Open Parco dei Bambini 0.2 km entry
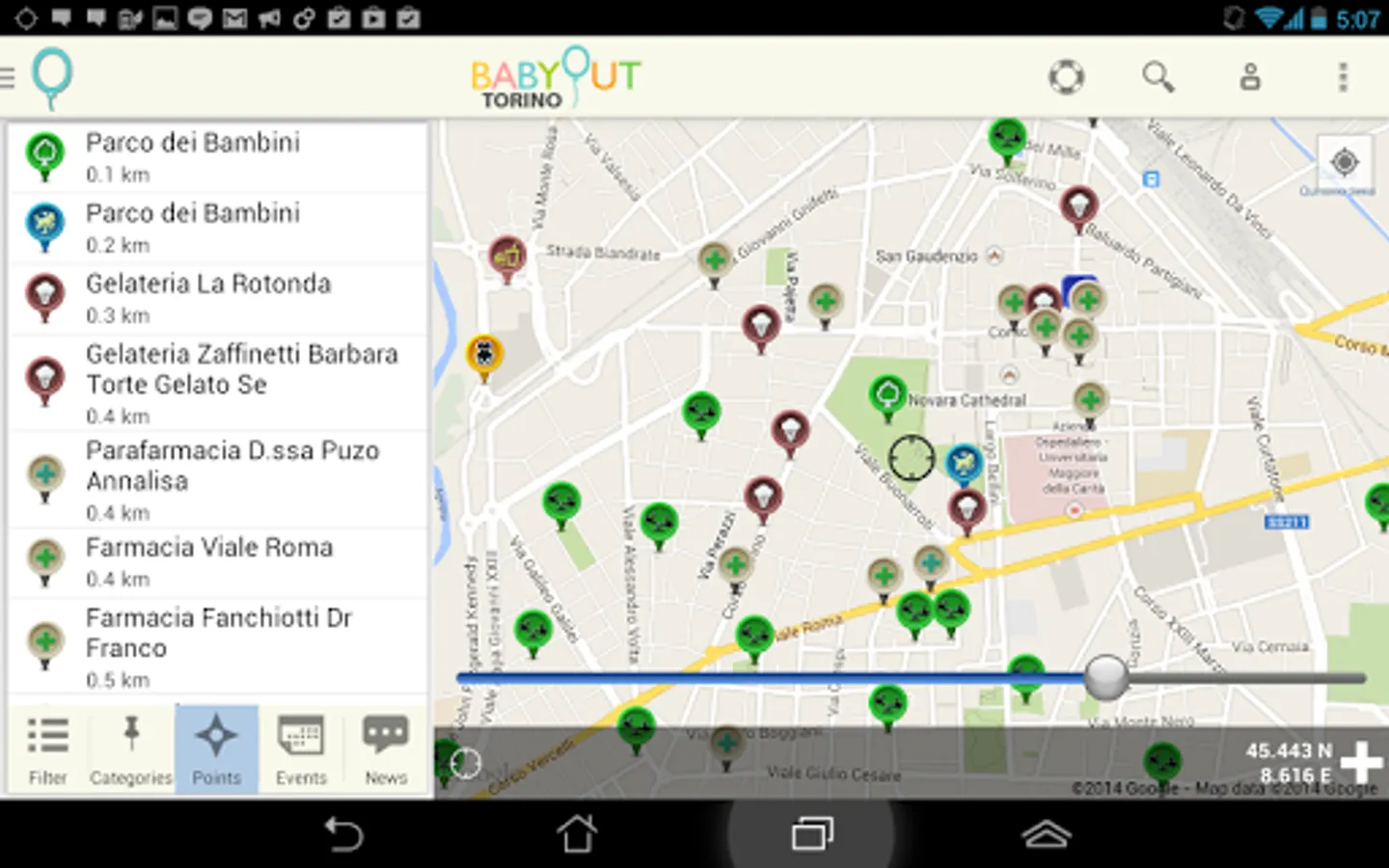The height and width of the screenshot is (868, 1389). click(218, 229)
